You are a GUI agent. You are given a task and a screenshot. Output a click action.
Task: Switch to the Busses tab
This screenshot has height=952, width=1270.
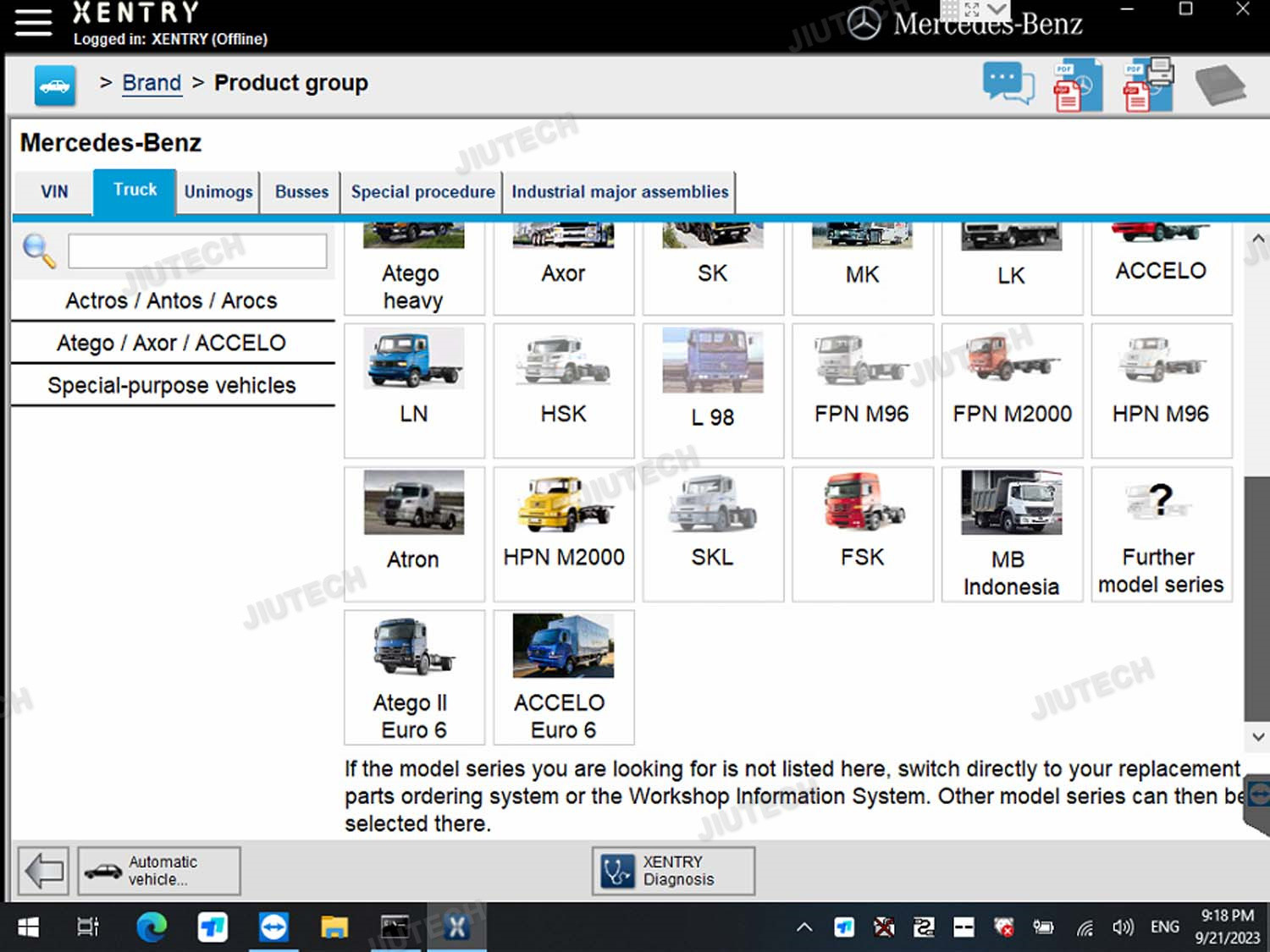[x=301, y=192]
